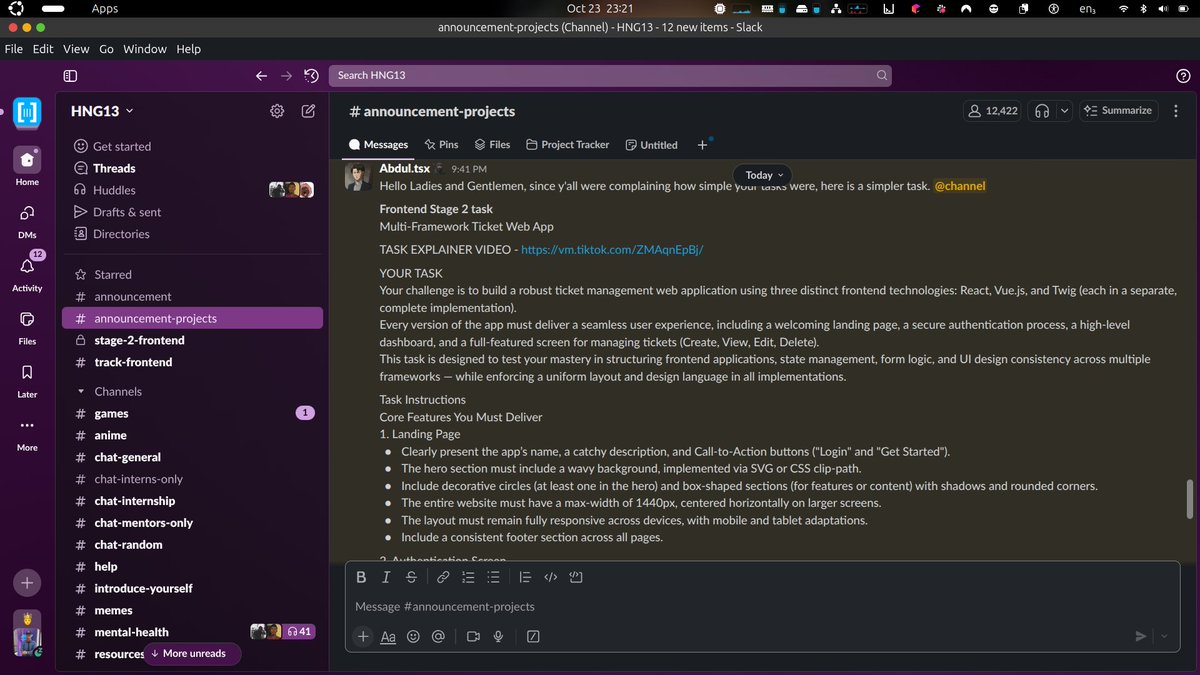The image size is (1200, 675).
Task: Send the message with the arrow
Action: pos(1141,636)
